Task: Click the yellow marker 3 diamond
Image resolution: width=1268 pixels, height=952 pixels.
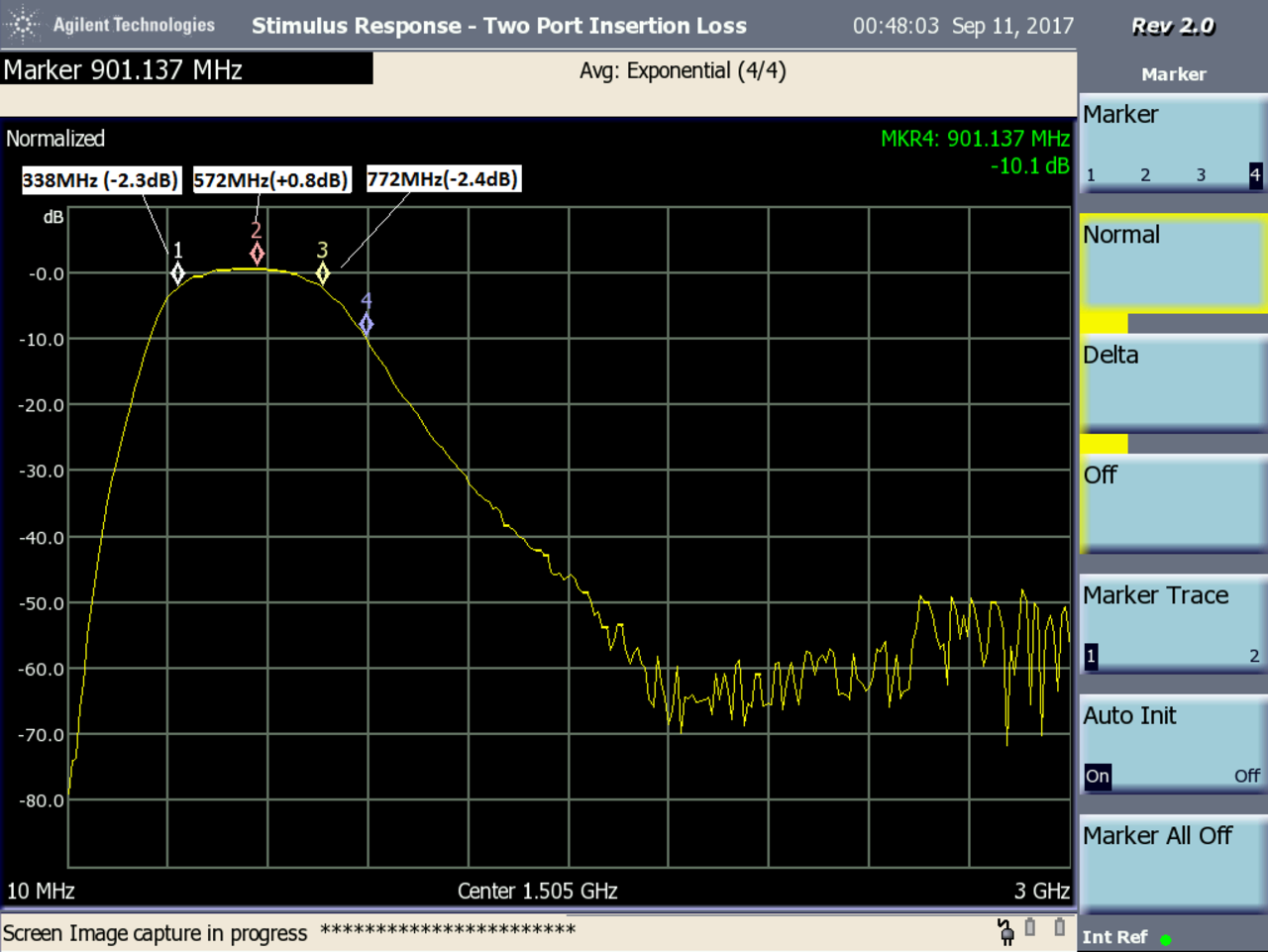Action: click(322, 273)
